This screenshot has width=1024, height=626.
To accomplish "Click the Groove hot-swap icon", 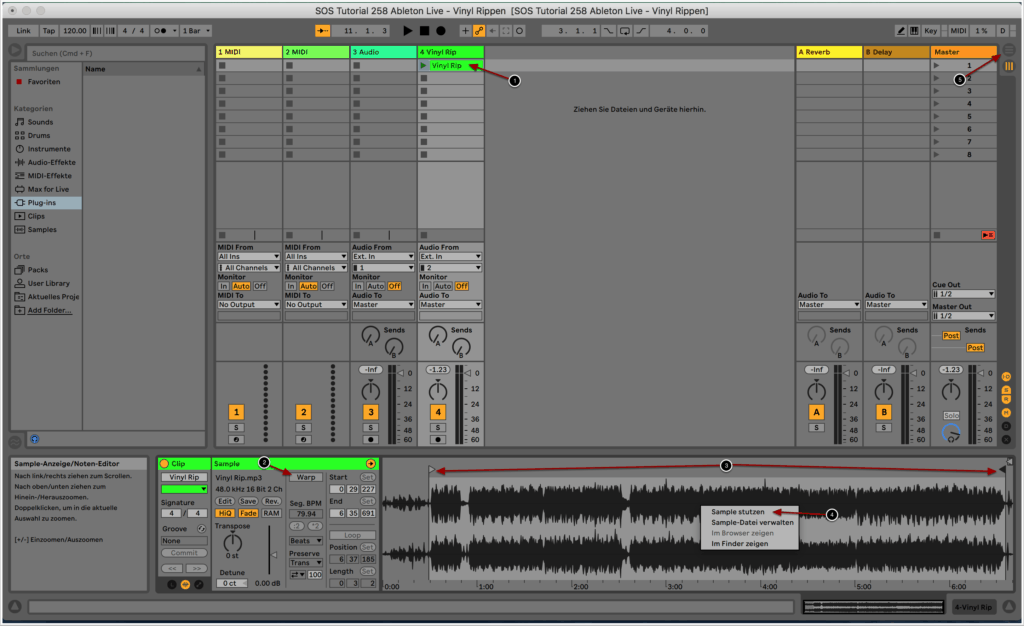I will click(201, 527).
